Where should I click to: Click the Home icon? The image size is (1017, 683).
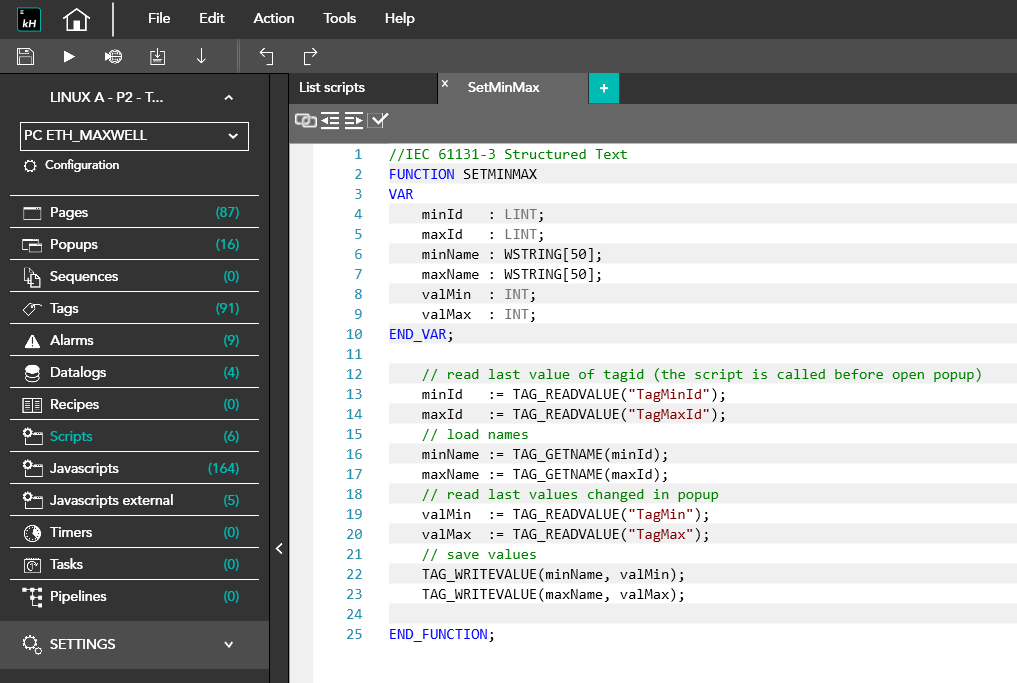point(76,19)
